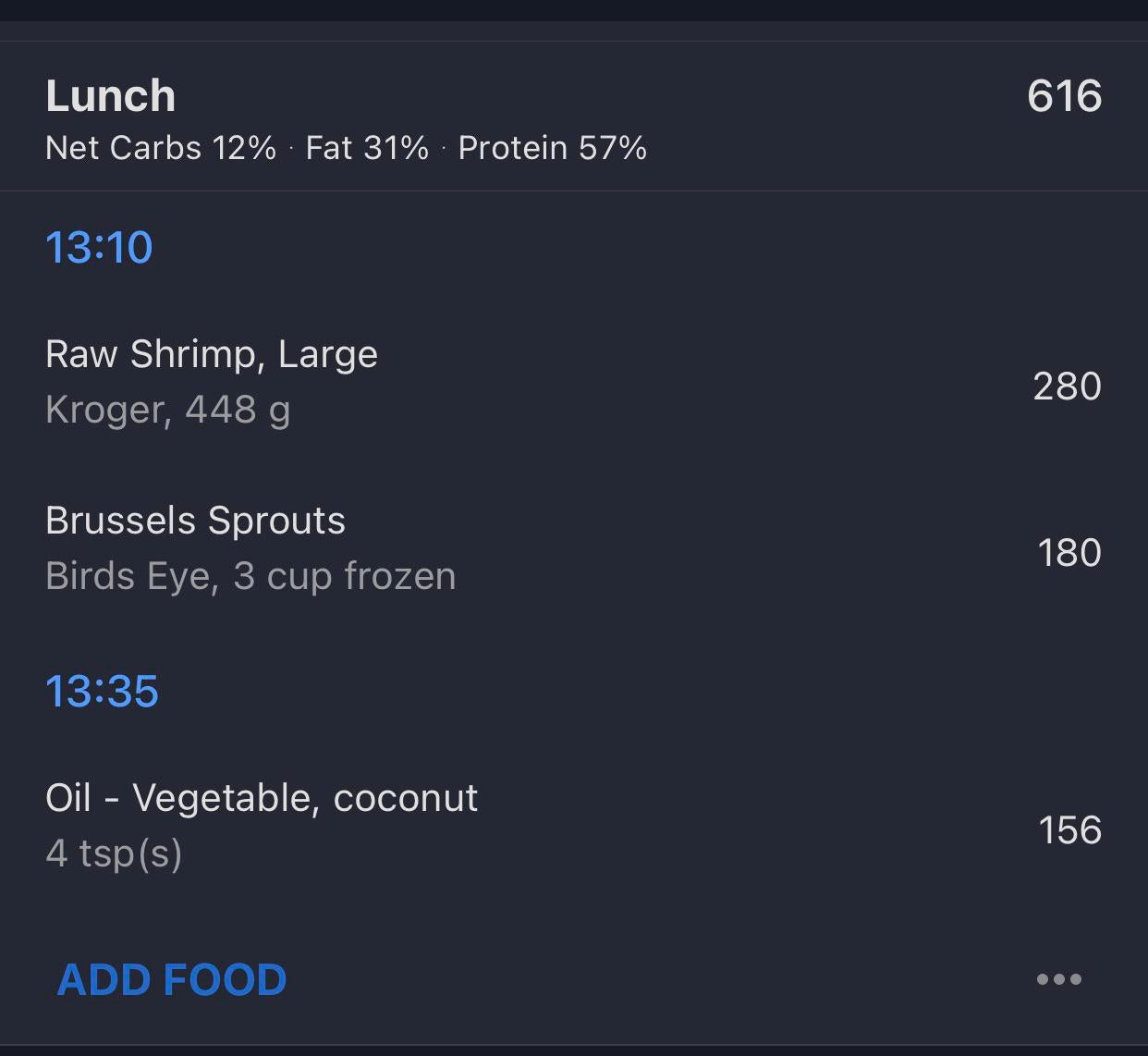Click the dark top bar above Lunch
The width and height of the screenshot is (1148, 1056).
(573, 10)
